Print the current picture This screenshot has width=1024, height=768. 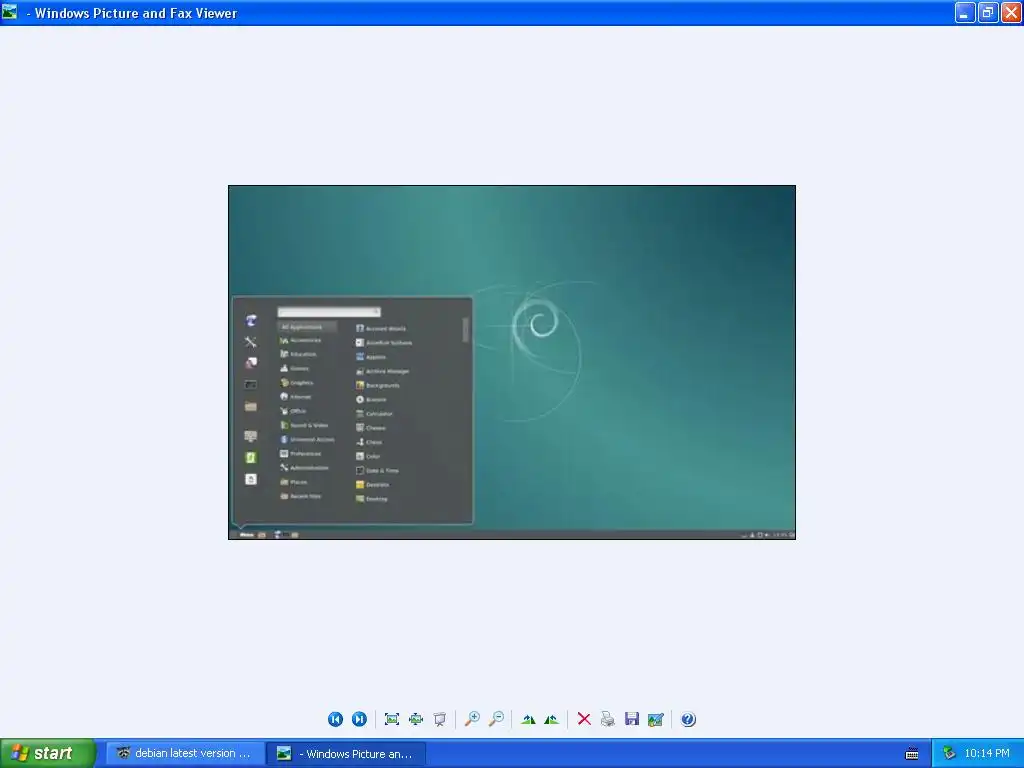point(607,719)
